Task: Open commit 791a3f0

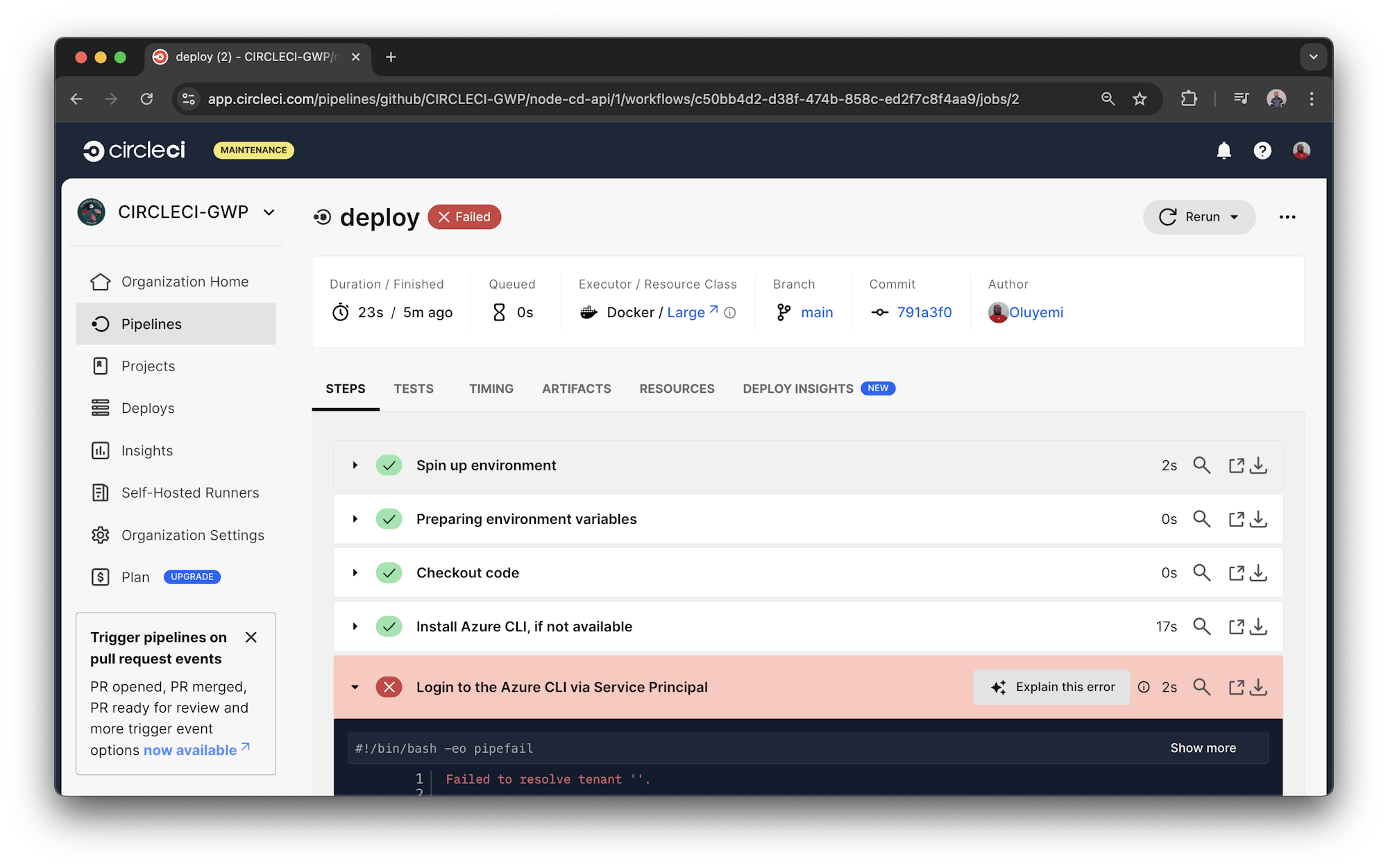Action: [x=924, y=312]
